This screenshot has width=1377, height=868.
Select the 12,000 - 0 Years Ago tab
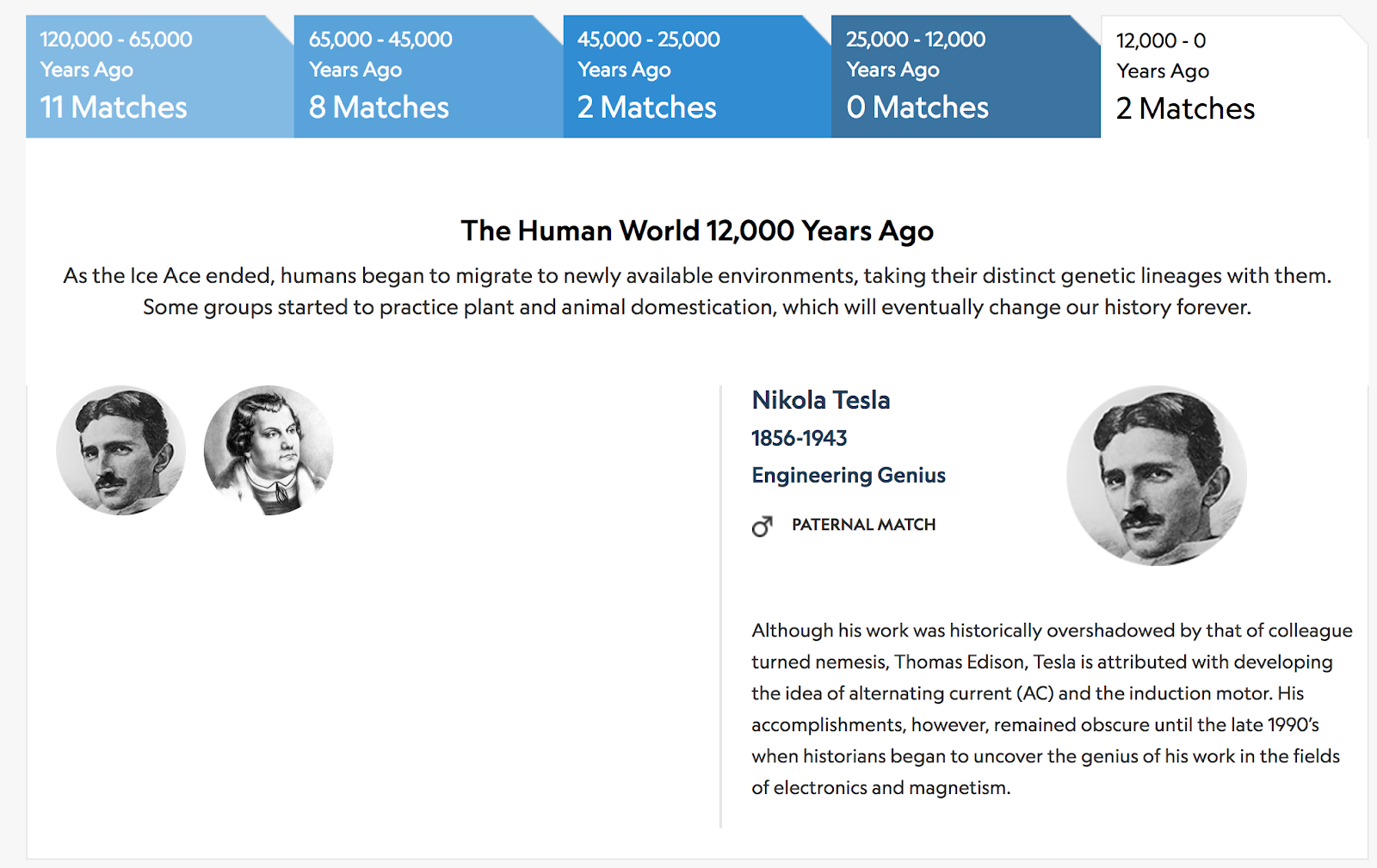[1232, 76]
